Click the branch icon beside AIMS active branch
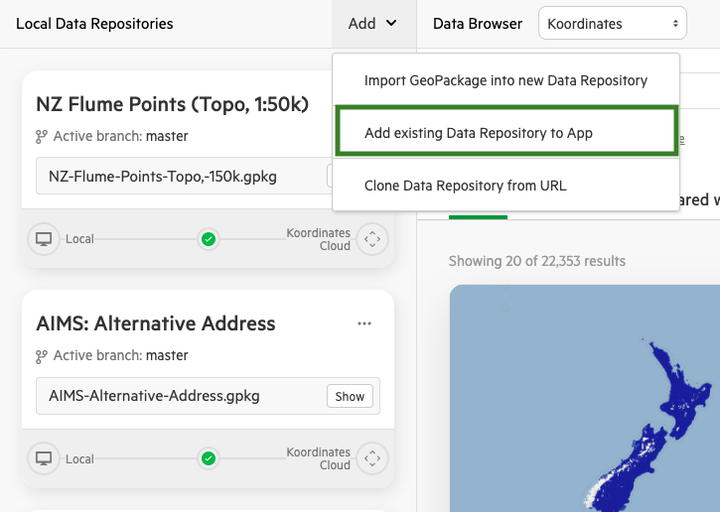Image resolution: width=720 pixels, height=512 pixels. [x=41, y=356]
